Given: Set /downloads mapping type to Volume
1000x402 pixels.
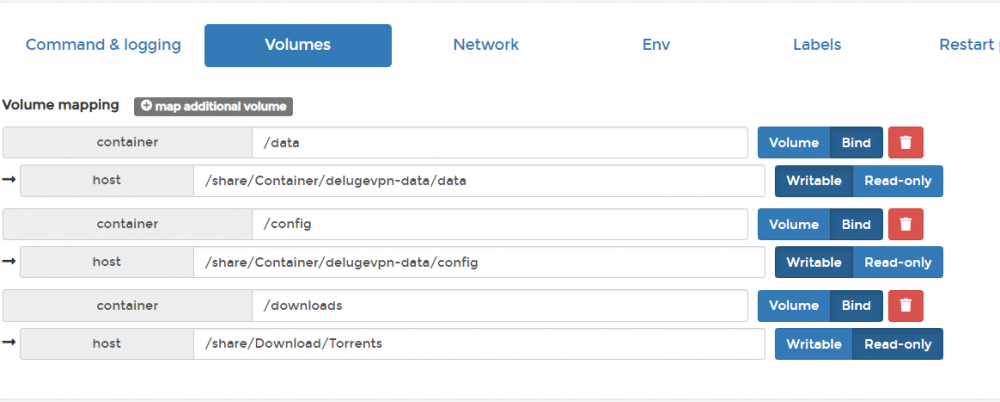Looking at the screenshot, I should [x=794, y=306].
